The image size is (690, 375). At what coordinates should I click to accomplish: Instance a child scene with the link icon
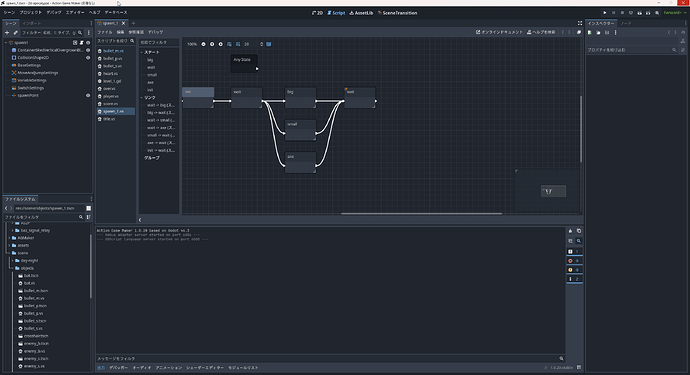15,33
